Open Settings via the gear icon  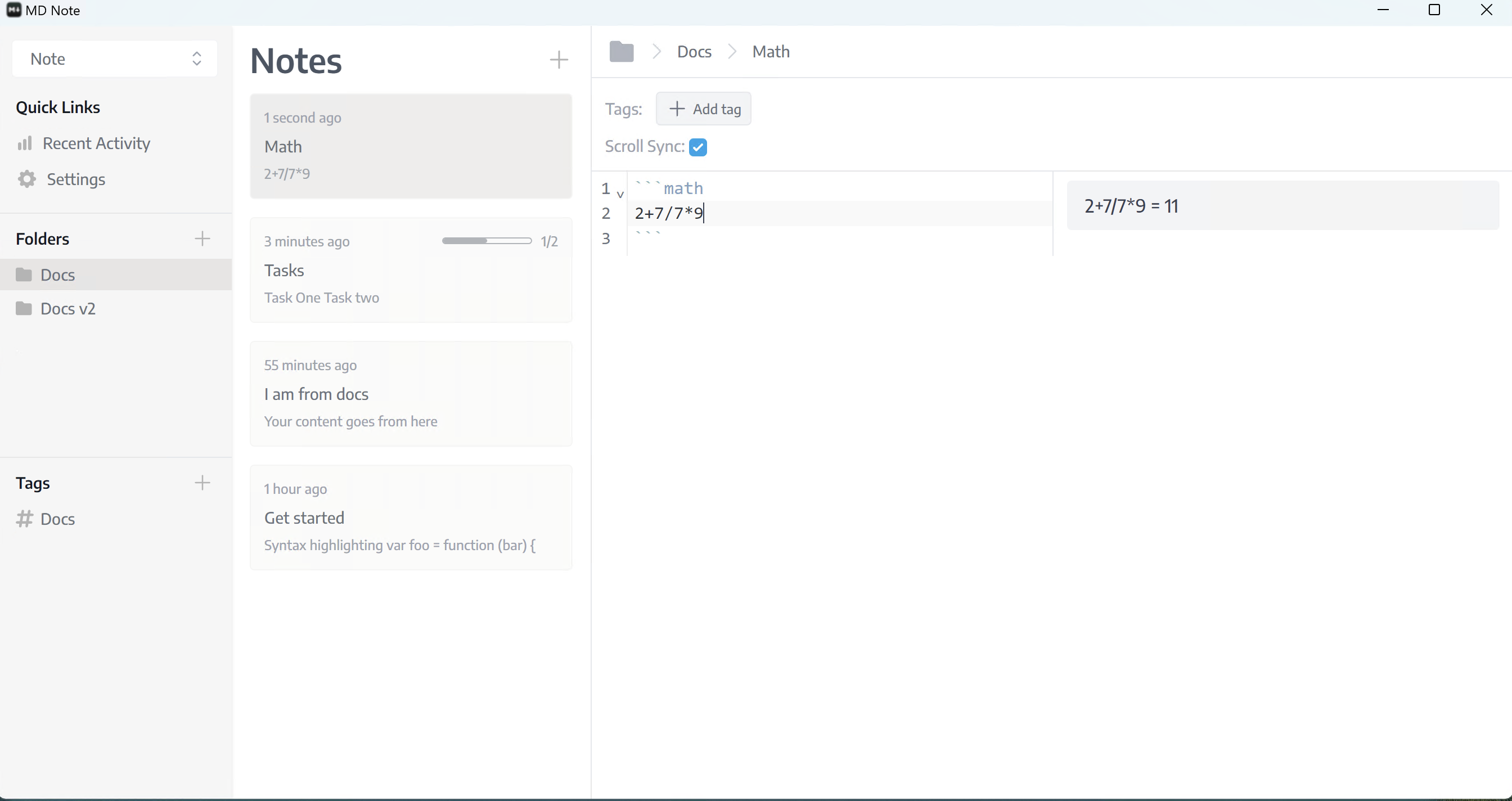pyautogui.click(x=26, y=179)
